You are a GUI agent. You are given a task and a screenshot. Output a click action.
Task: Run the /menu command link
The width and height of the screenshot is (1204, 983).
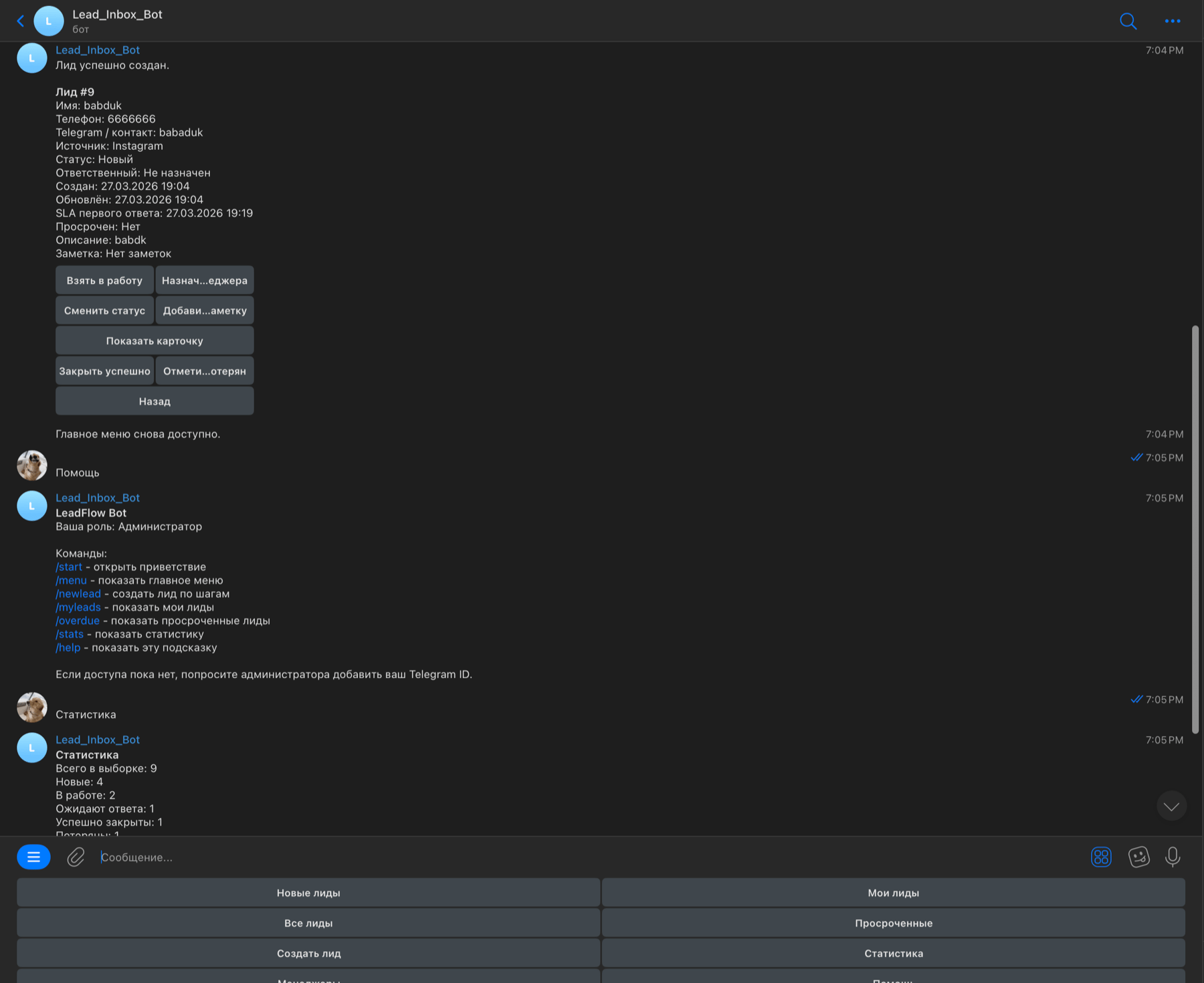(x=71, y=580)
